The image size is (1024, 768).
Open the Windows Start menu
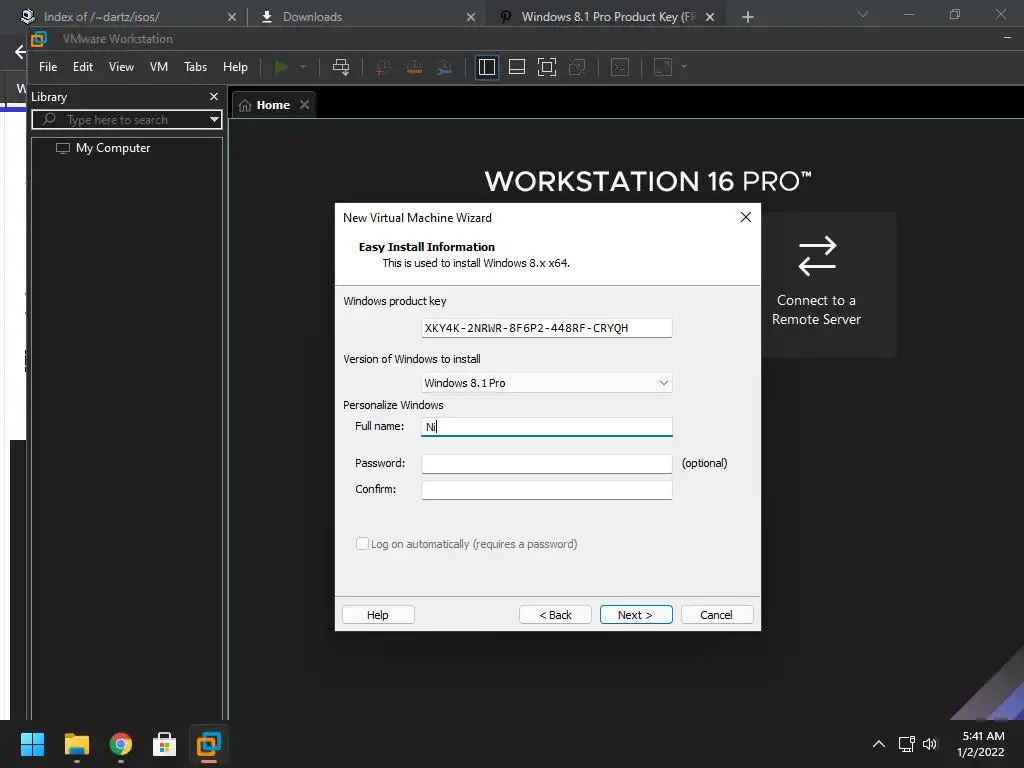pyautogui.click(x=32, y=744)
